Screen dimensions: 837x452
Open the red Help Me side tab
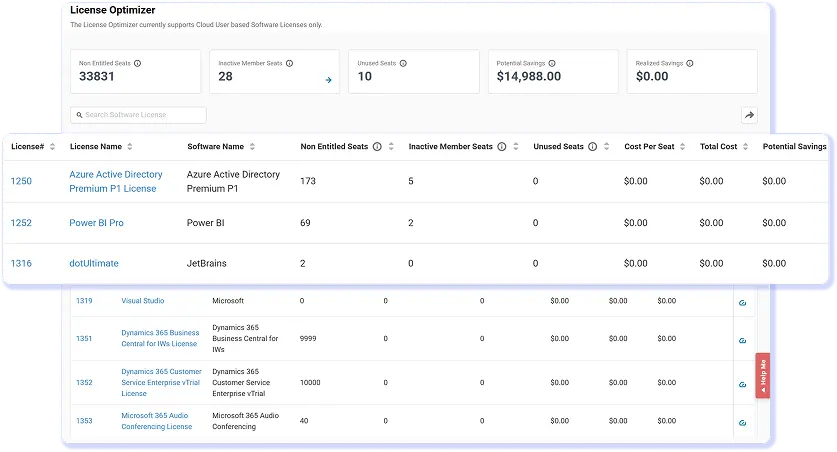tap(763, 376)
